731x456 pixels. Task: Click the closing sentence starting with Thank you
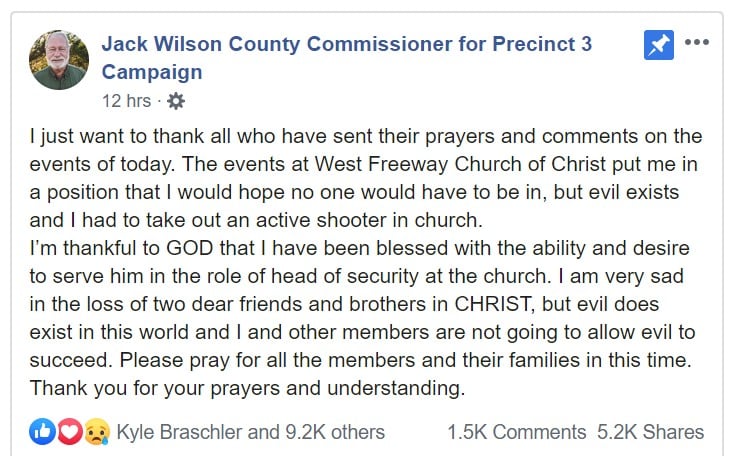point(247,388)
